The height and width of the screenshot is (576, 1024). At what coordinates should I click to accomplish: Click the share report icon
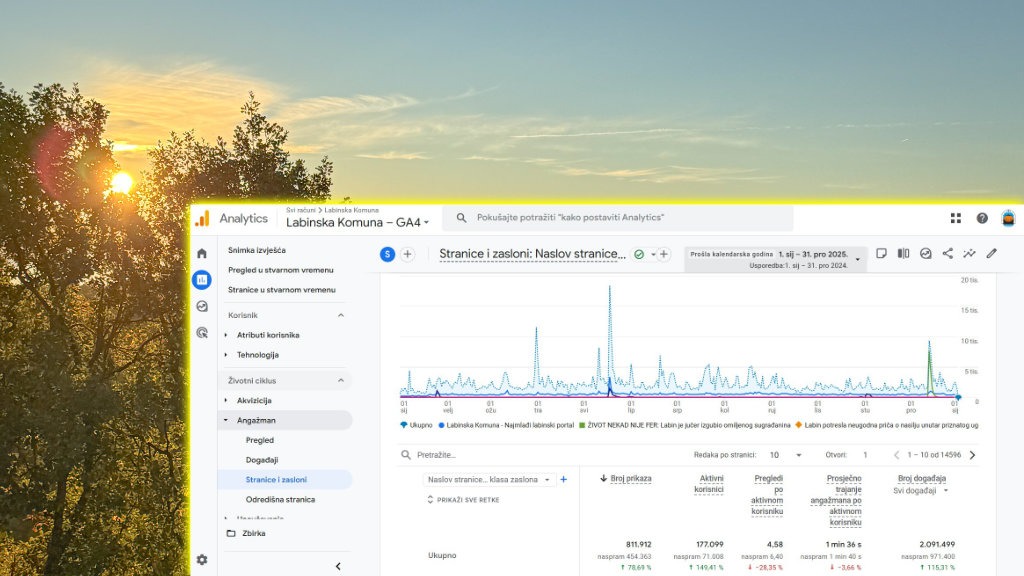947,254
